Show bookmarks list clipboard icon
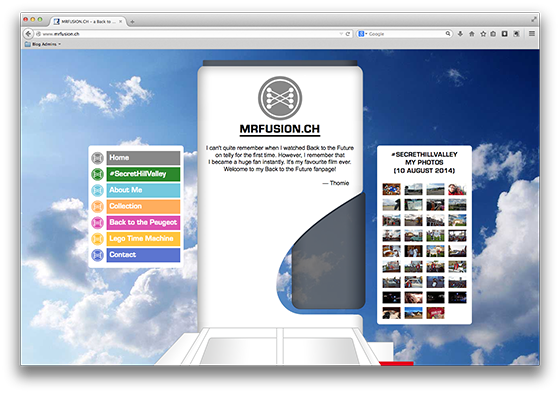This screenshot has height=394, width=560. (x=493, y=34)
